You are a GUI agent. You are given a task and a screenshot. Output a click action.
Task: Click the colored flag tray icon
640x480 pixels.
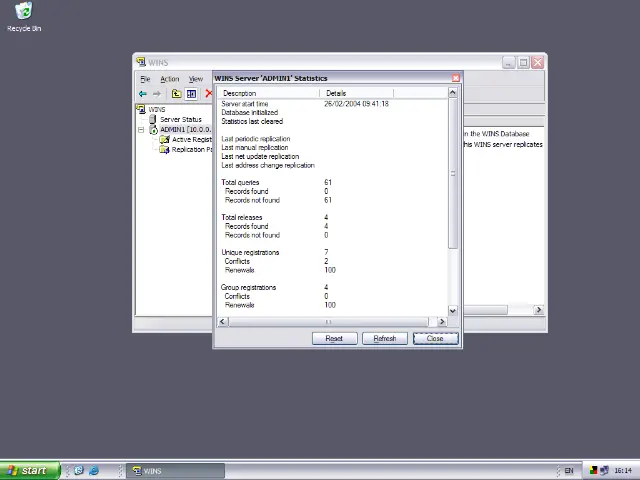point(593,471)
